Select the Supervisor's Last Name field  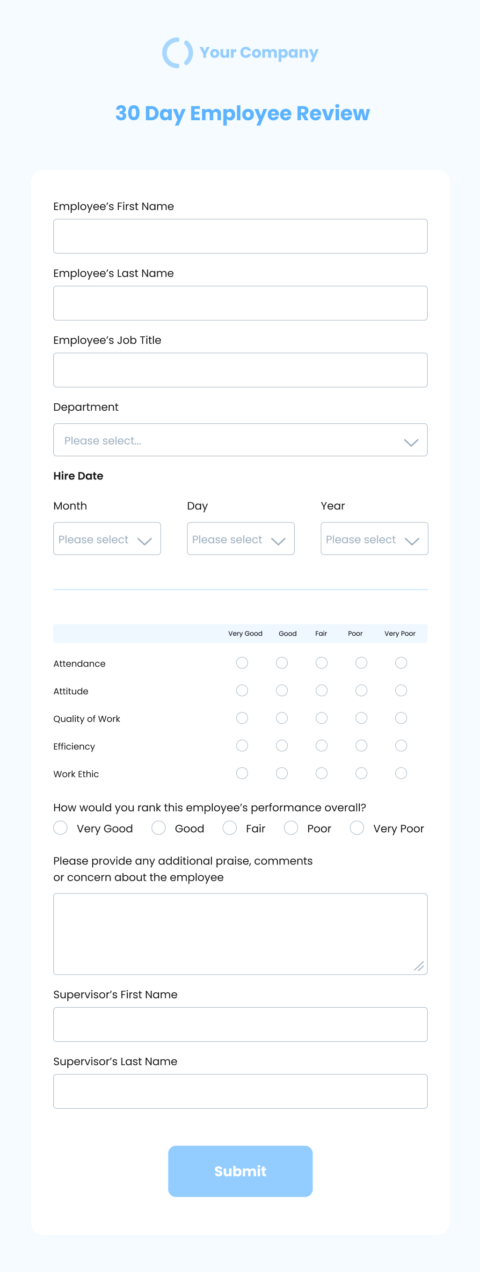click(x=240, y=1091)
